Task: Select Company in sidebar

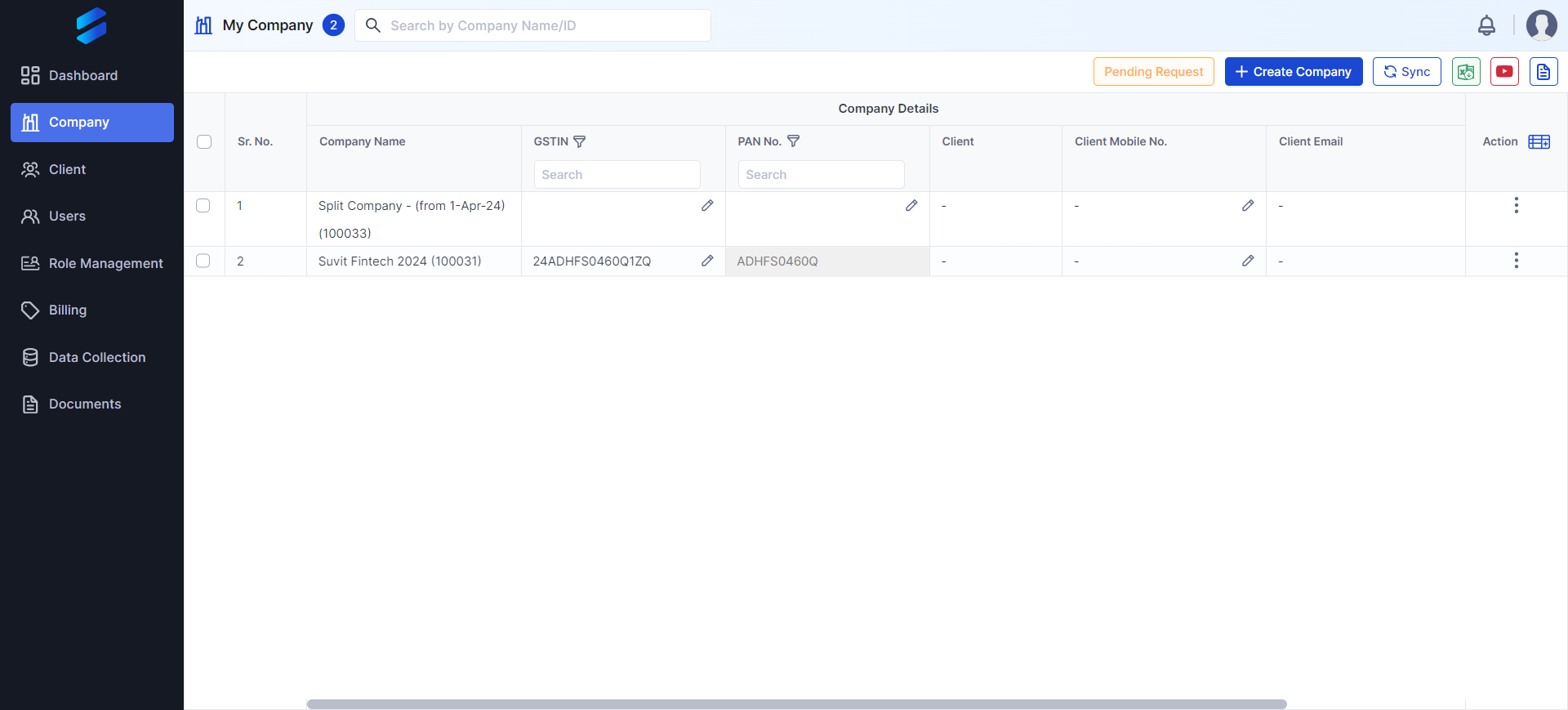Action: (x=91, y=123)
